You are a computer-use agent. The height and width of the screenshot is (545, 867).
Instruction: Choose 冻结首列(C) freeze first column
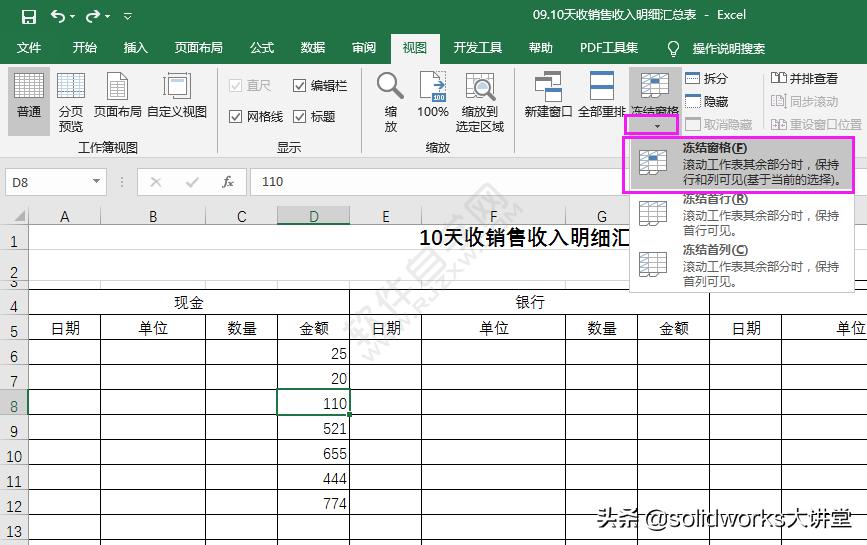pos(741,265)
